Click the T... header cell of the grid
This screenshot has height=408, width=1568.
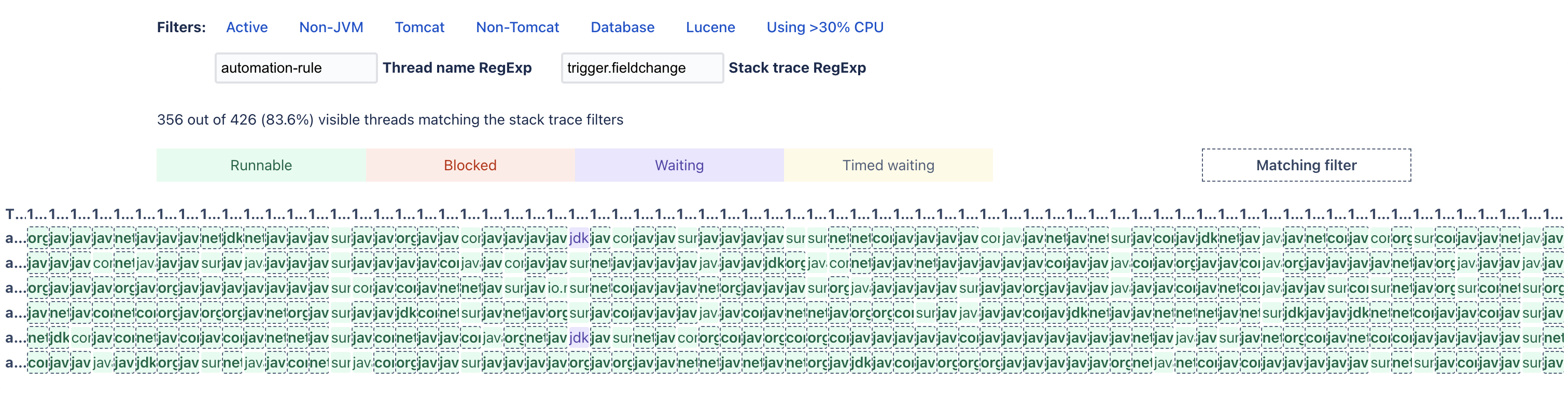16,214
